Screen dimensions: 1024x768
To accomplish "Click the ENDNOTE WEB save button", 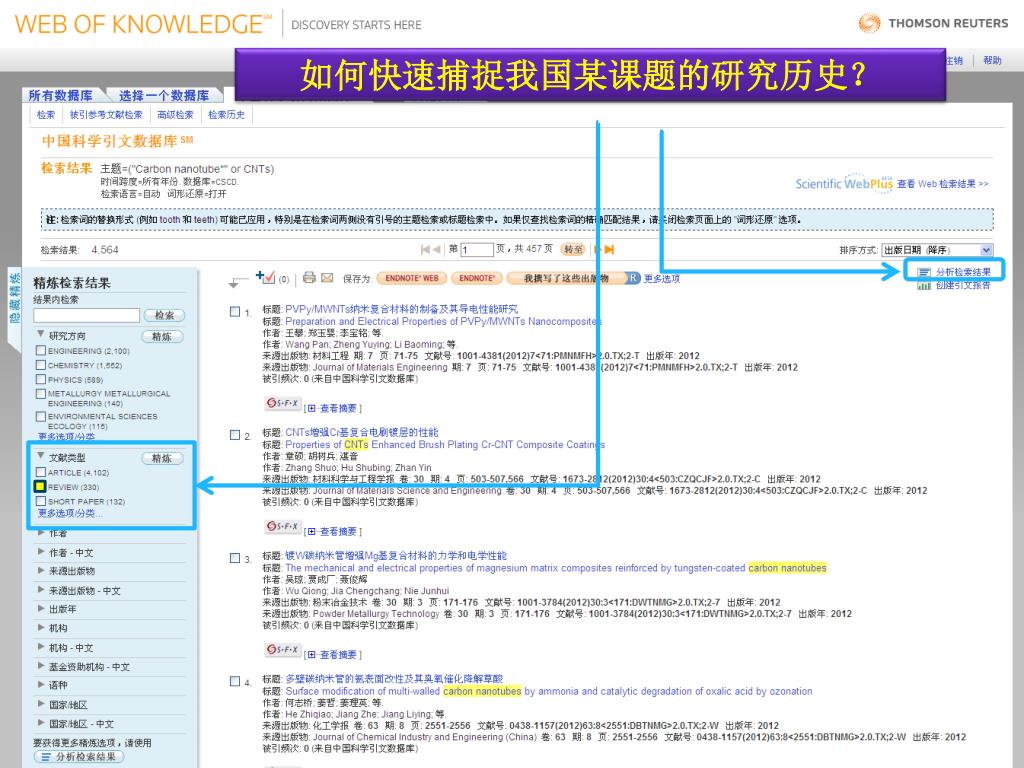I will 411,278.
